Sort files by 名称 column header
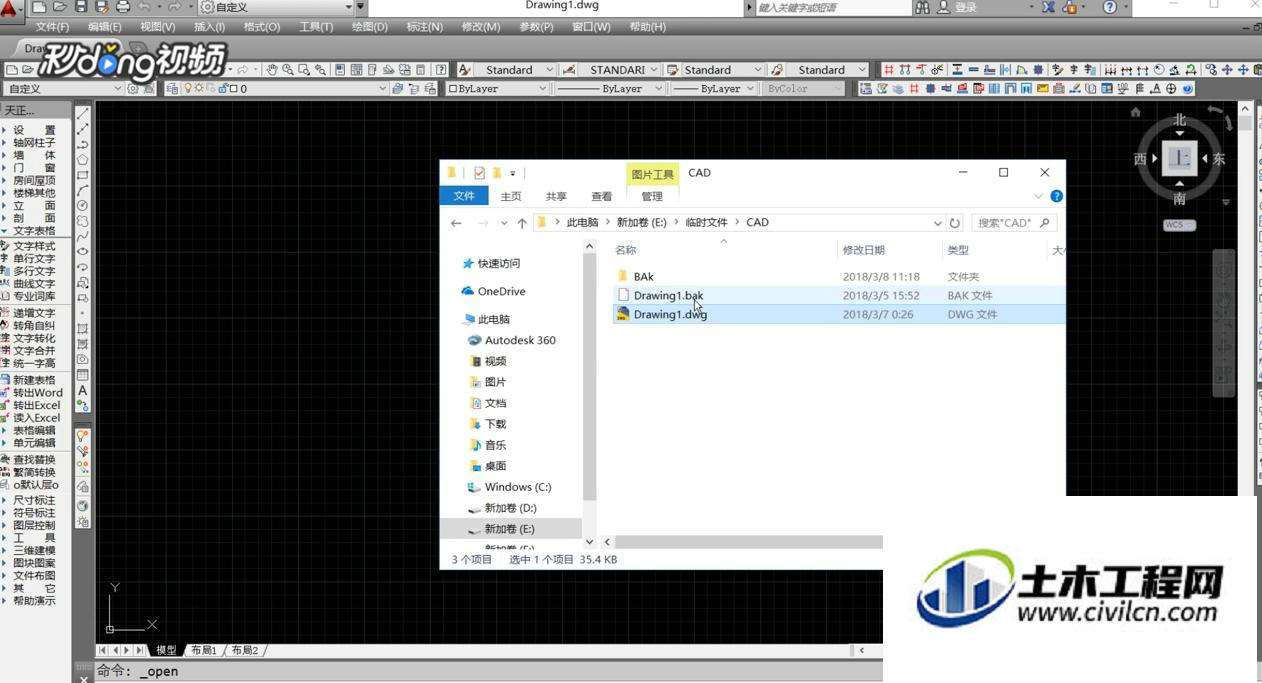This screenshot has height=683, width=1262. pyautogui.click(x=625, y=250)
